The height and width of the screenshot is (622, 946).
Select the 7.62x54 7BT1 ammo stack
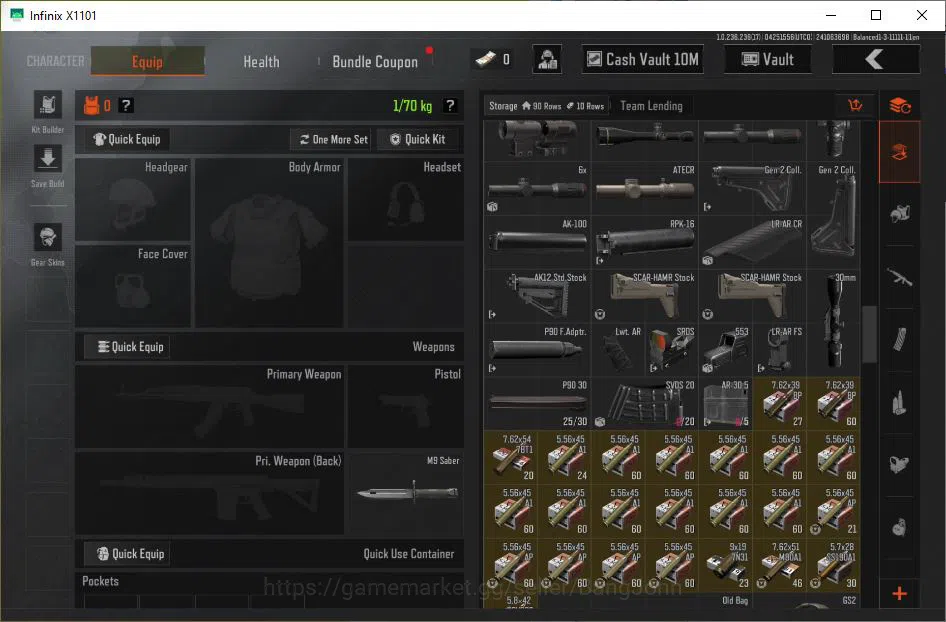point(510,457)
